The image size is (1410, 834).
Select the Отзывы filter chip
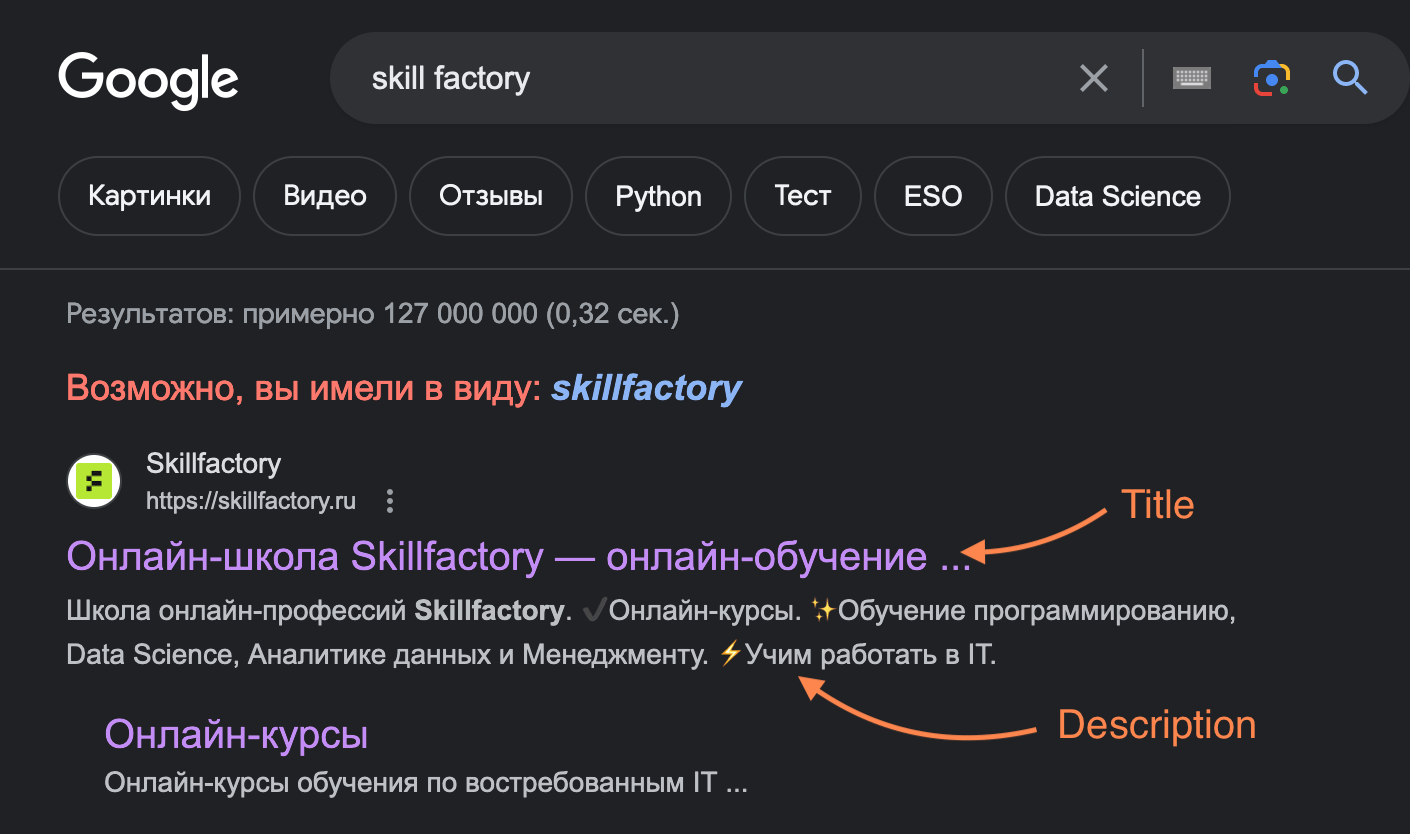(491, 195)
